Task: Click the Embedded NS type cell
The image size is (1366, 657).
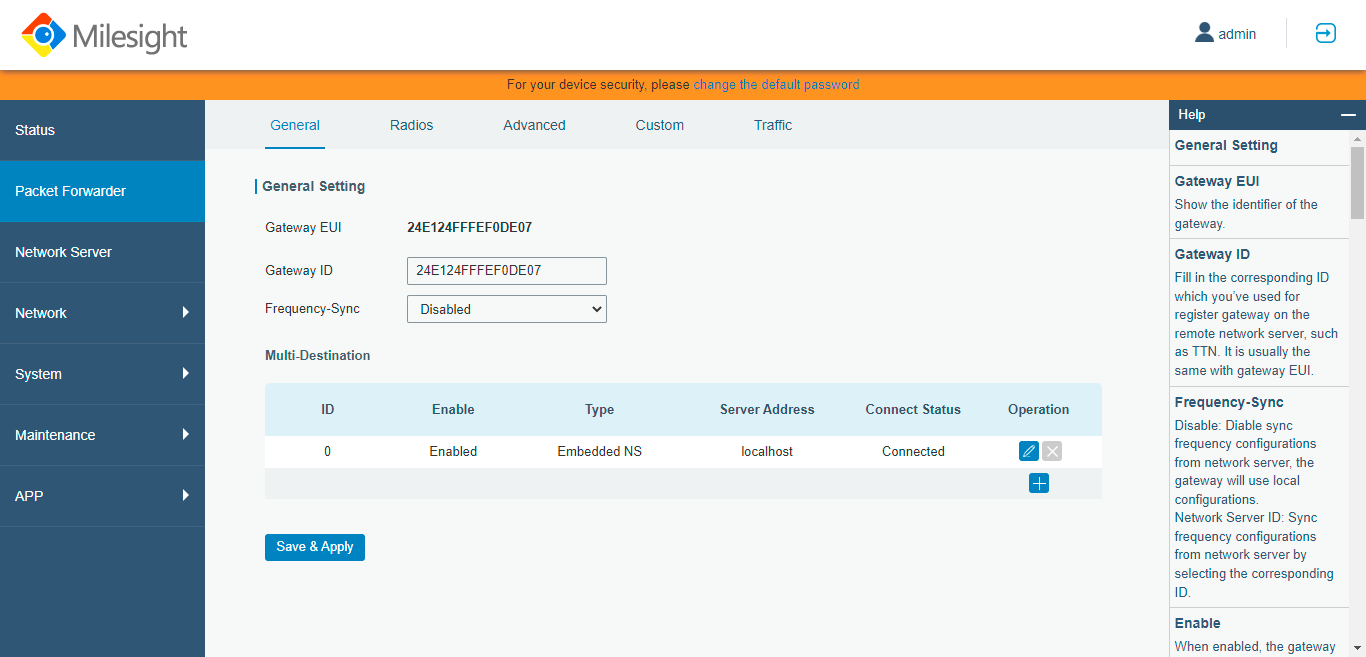Action: [x=599, y=451]
